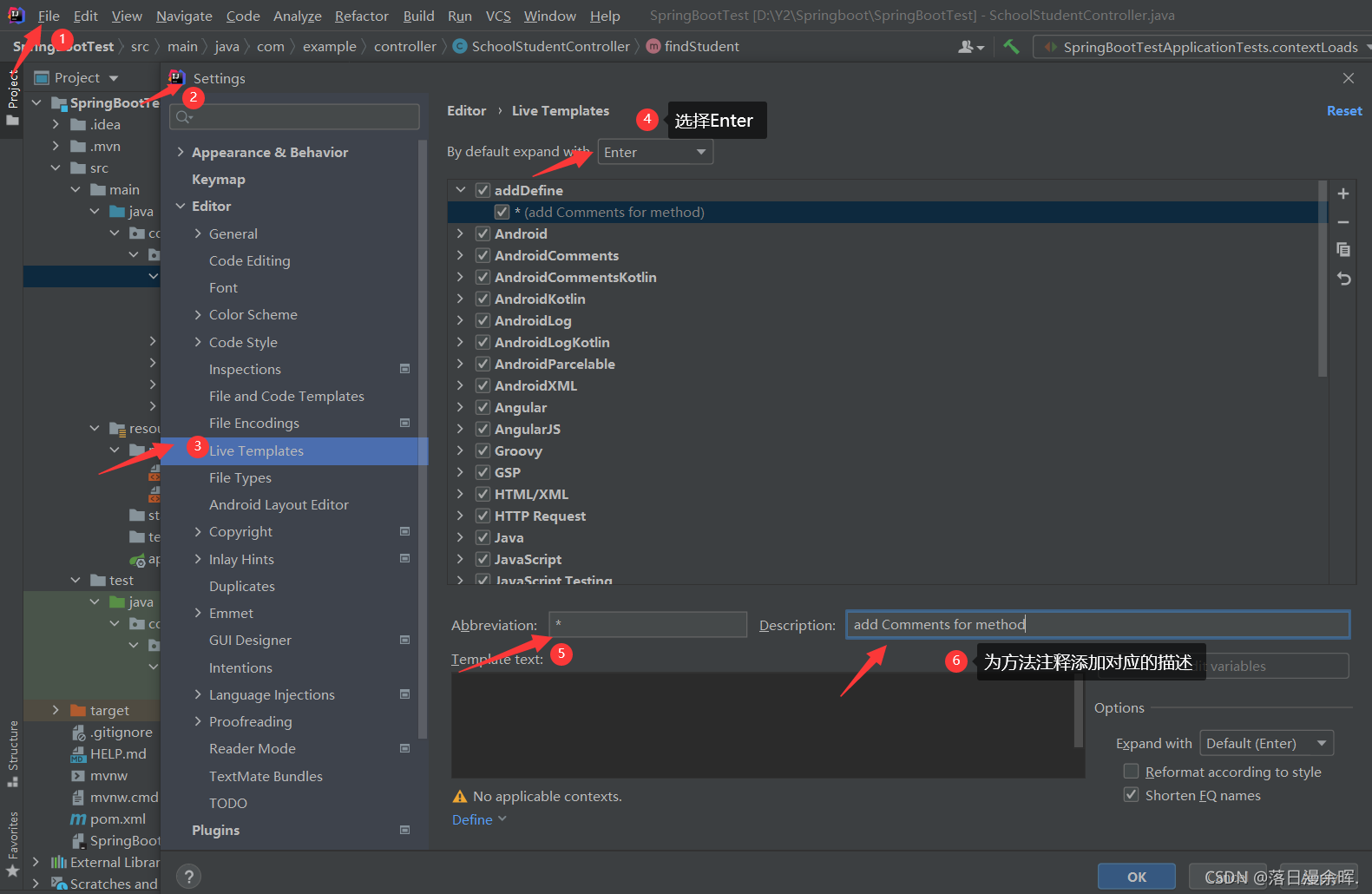Click inside the Template text area

click(764, 724)
